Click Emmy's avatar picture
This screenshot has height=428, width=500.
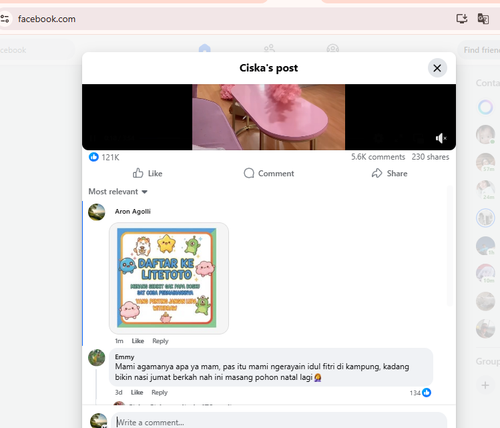97,358
